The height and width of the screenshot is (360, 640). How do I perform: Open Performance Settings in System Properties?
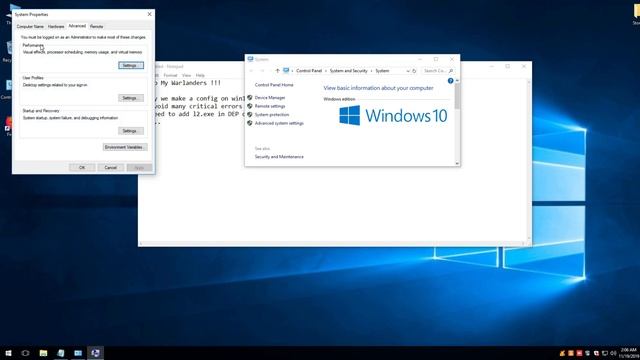pos(131,65)
